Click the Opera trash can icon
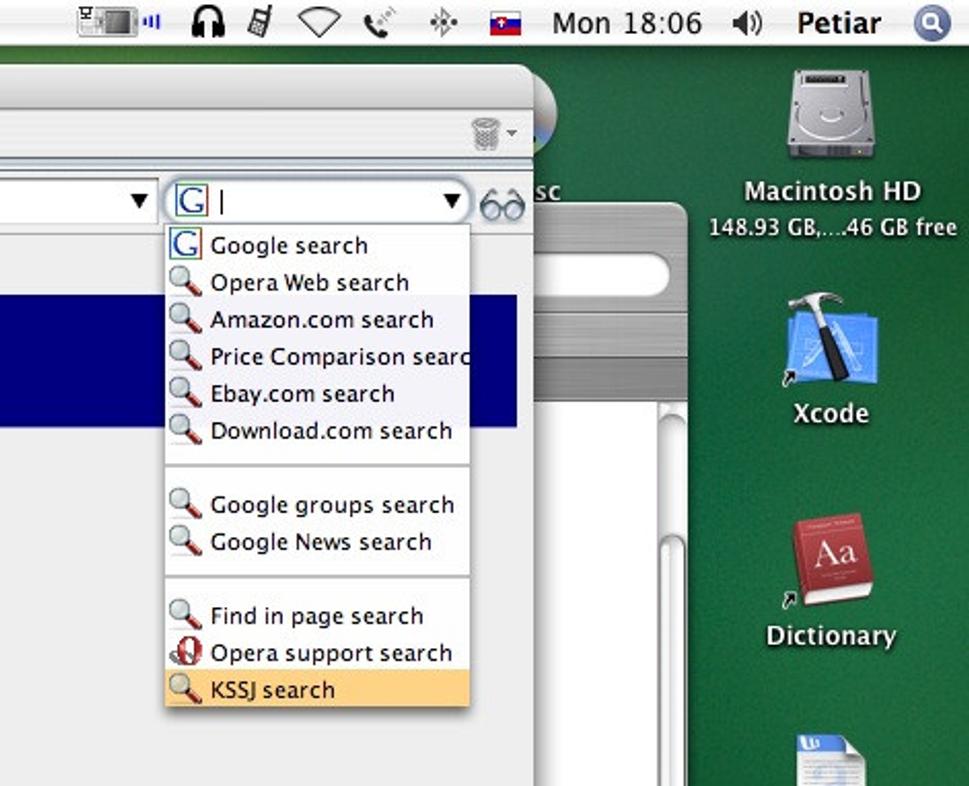 coord(486,133)
